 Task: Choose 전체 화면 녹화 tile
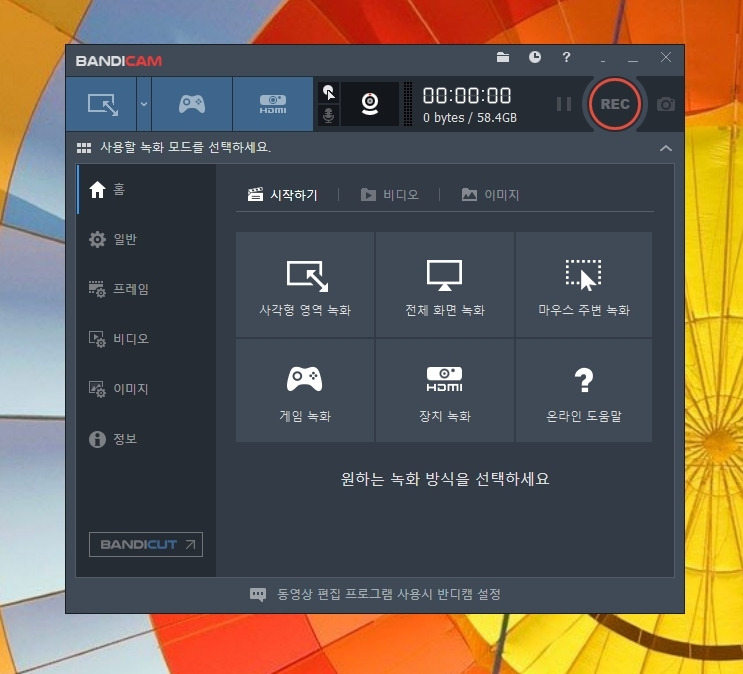tap(444, 284)
